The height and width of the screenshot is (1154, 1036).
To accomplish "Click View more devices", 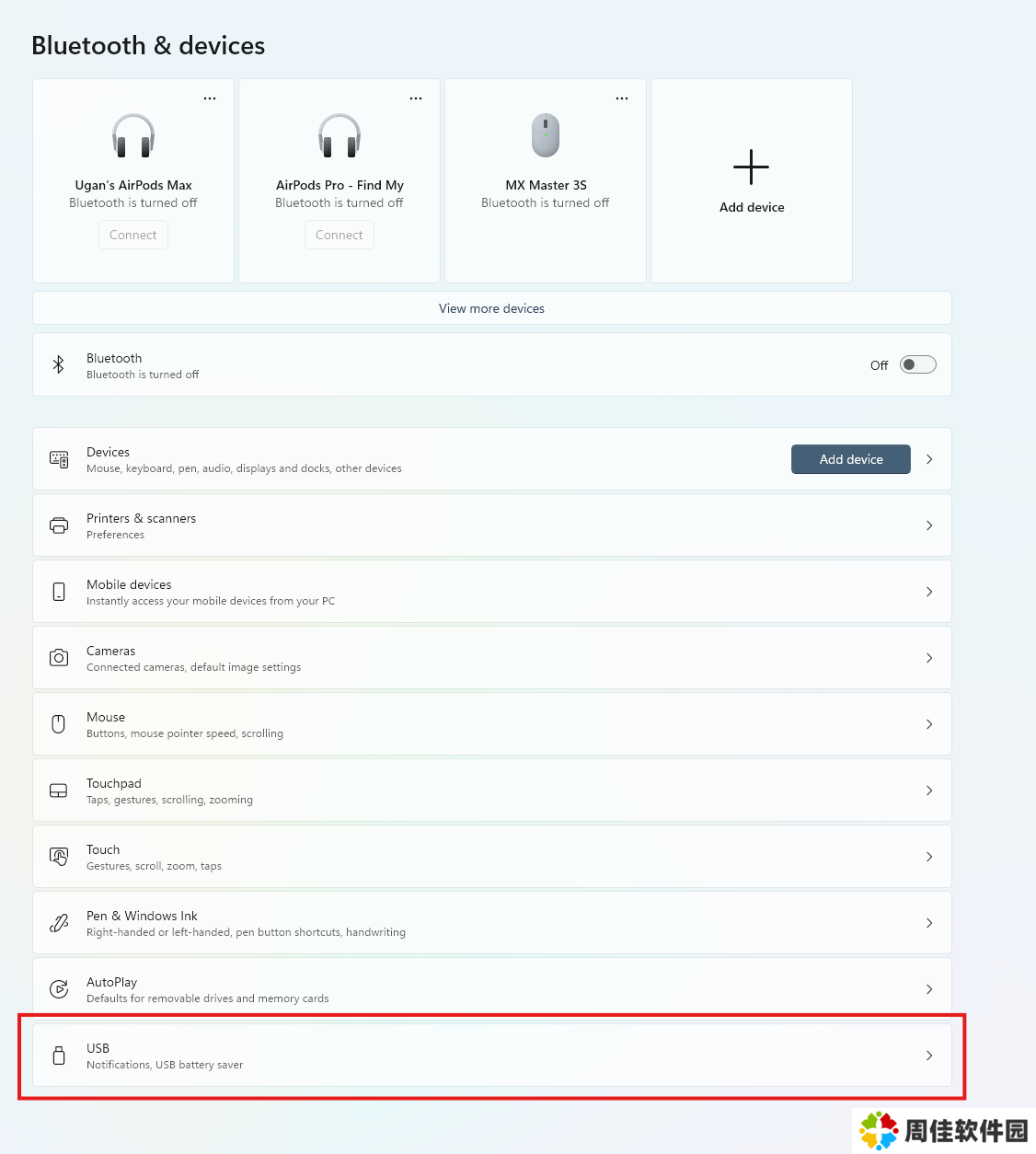I will pos(492,308).
